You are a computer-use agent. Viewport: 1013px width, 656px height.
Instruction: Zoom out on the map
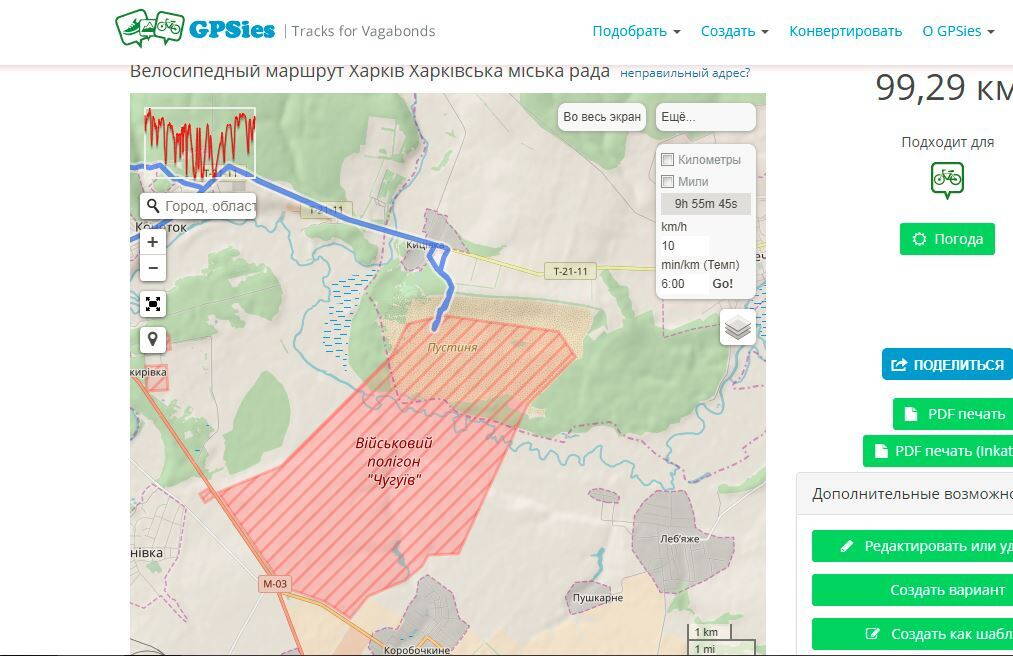pyautogui.click(x=153, y=268)
